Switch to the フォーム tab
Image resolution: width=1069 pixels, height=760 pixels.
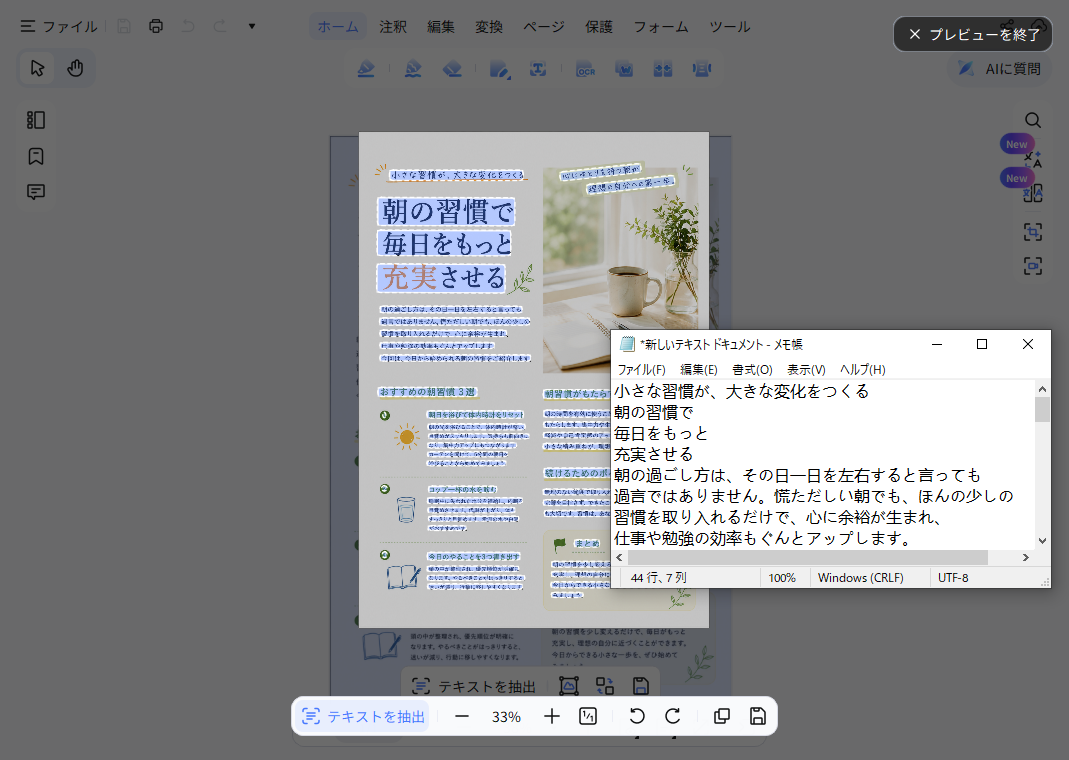click(661, 27)
